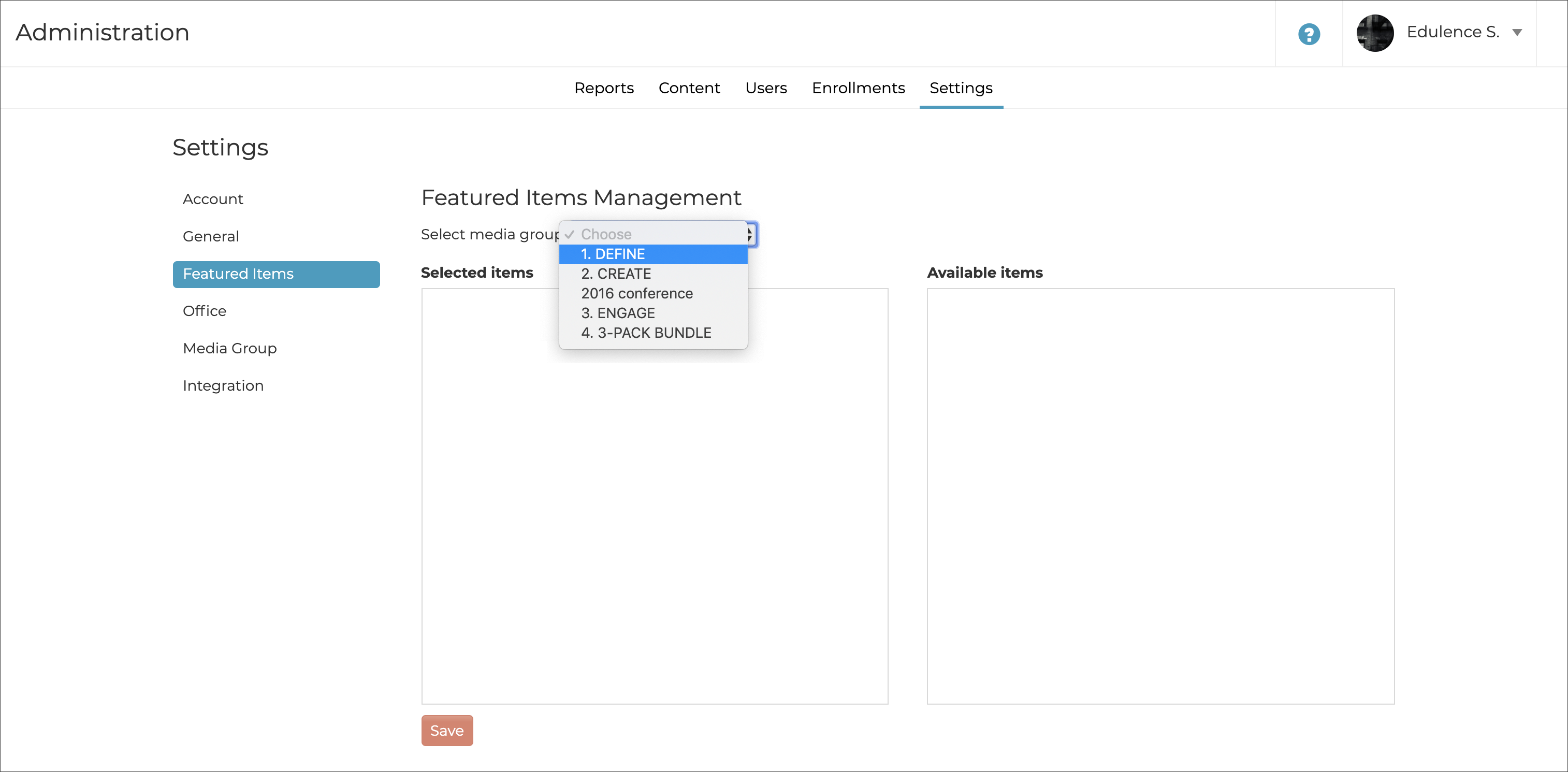Open the Account settings section

(212, 199)
